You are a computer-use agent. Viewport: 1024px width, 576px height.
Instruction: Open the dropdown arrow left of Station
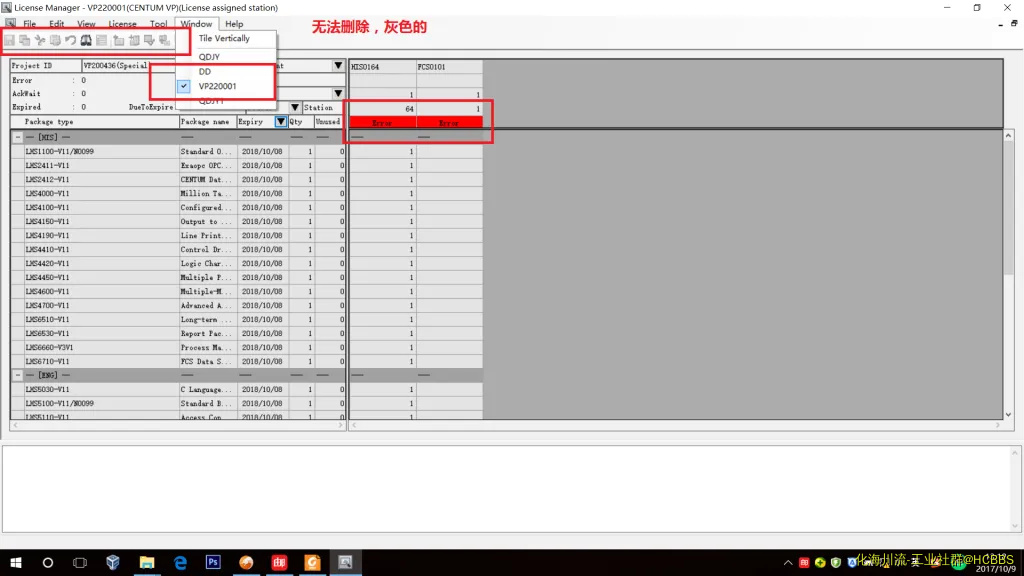point(295,107)
